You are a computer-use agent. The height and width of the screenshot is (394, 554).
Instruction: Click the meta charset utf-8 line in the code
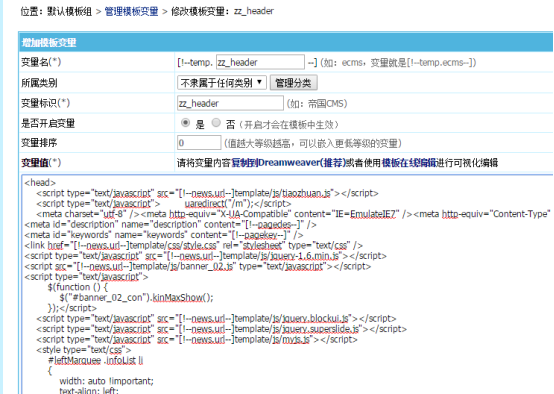click(x=294, y=214)
